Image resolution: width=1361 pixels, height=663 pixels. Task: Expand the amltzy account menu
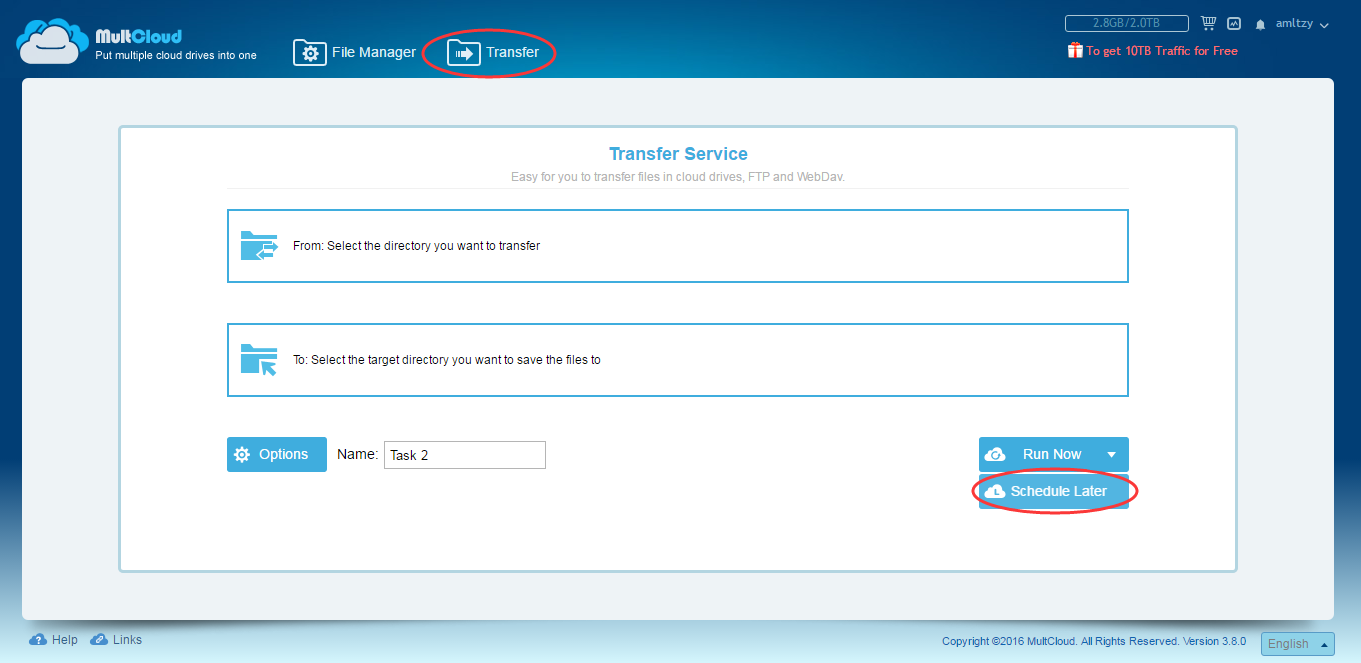(1302, 23)
